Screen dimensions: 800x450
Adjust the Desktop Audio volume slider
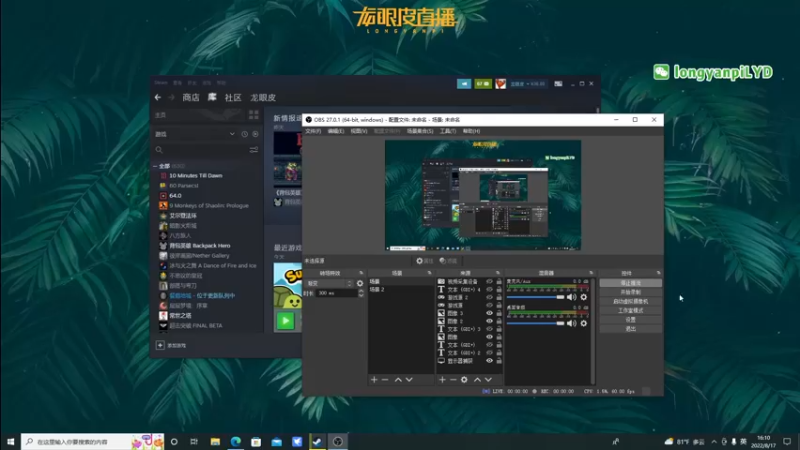(x=535, y=323)
